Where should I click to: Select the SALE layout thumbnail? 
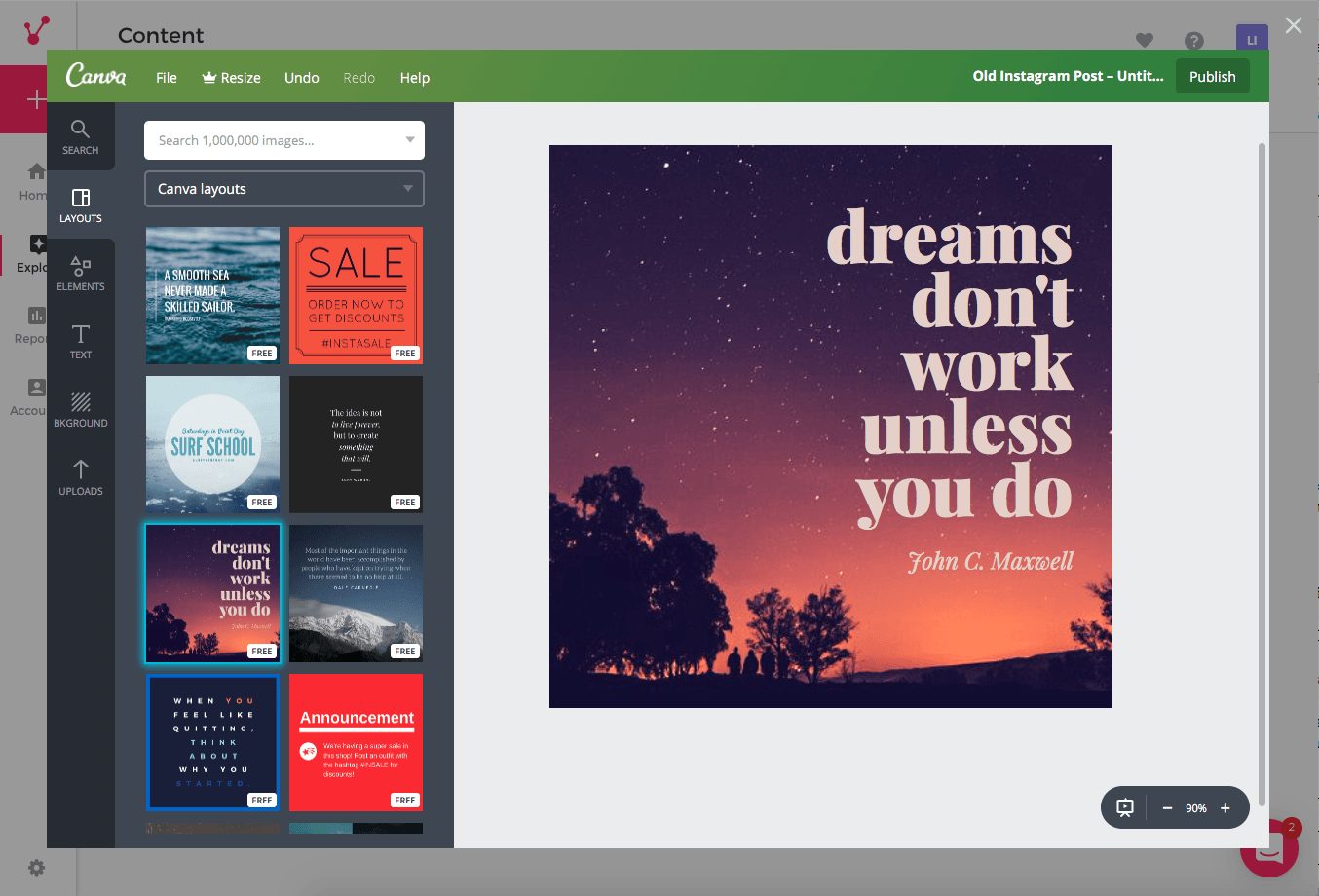pos(356,295)
